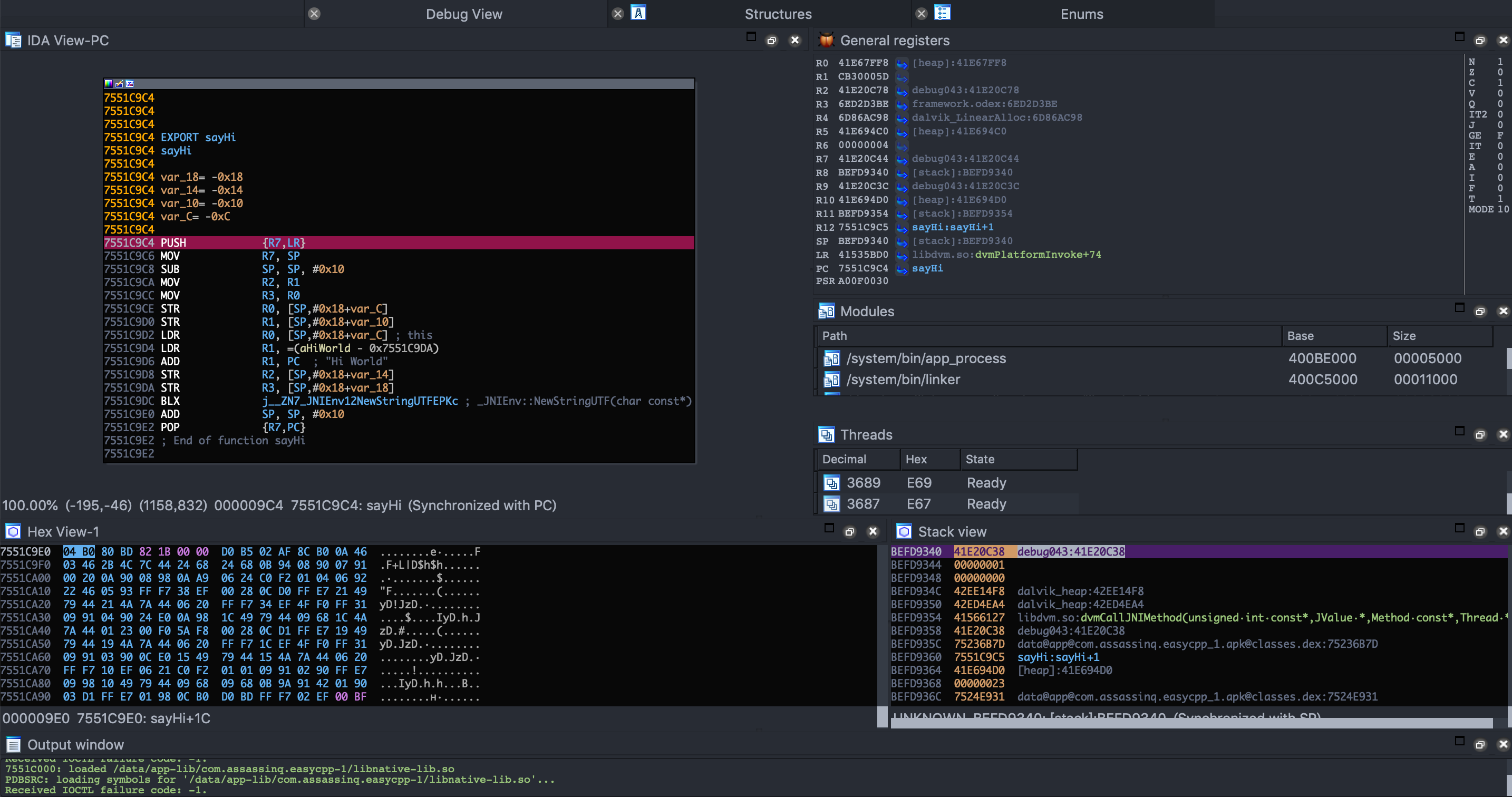Click the node color palette icon
Viewport: 1512px width, 797px height.
click(109, 84)
